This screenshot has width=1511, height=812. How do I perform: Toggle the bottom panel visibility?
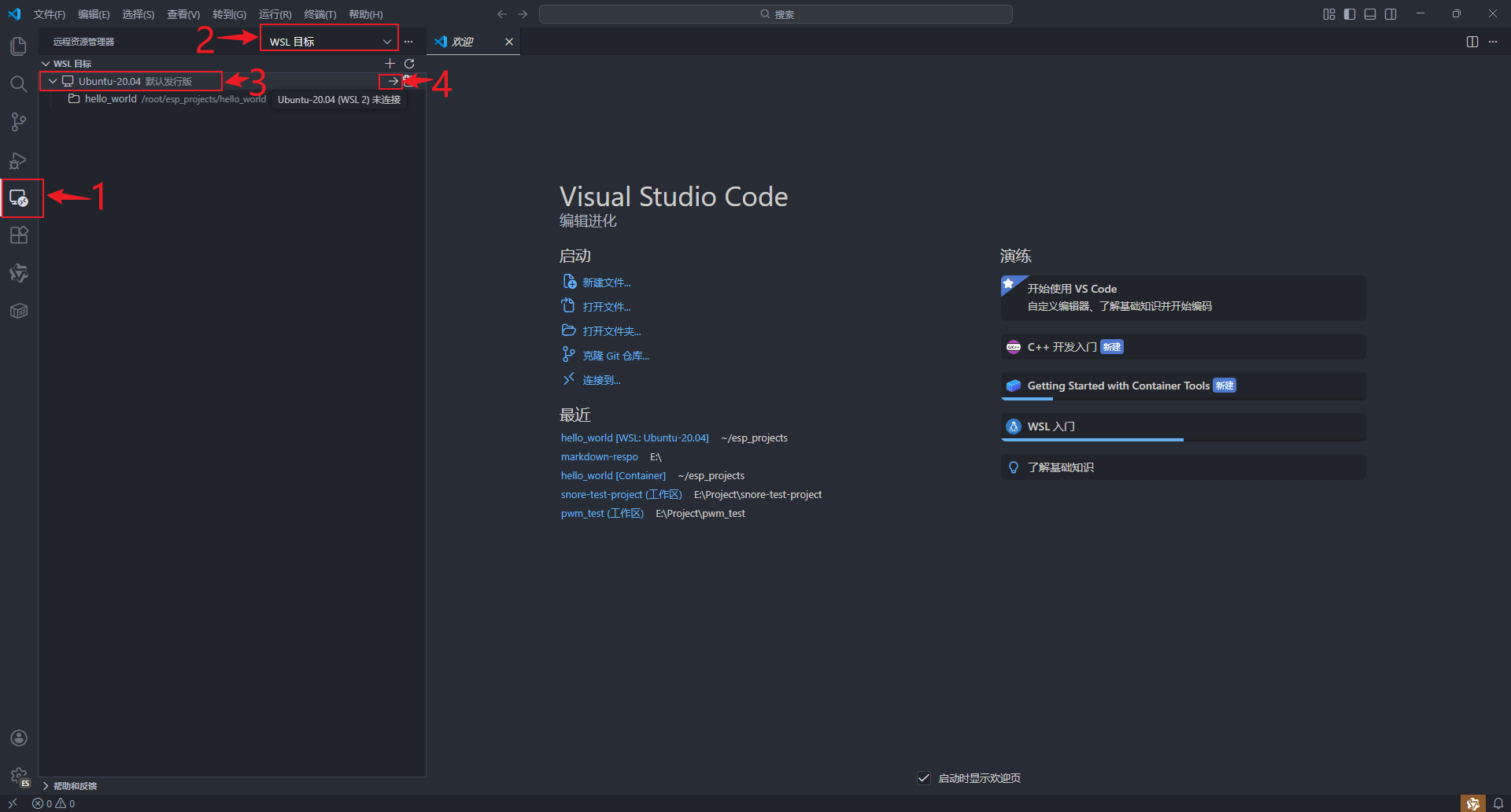1370,14
